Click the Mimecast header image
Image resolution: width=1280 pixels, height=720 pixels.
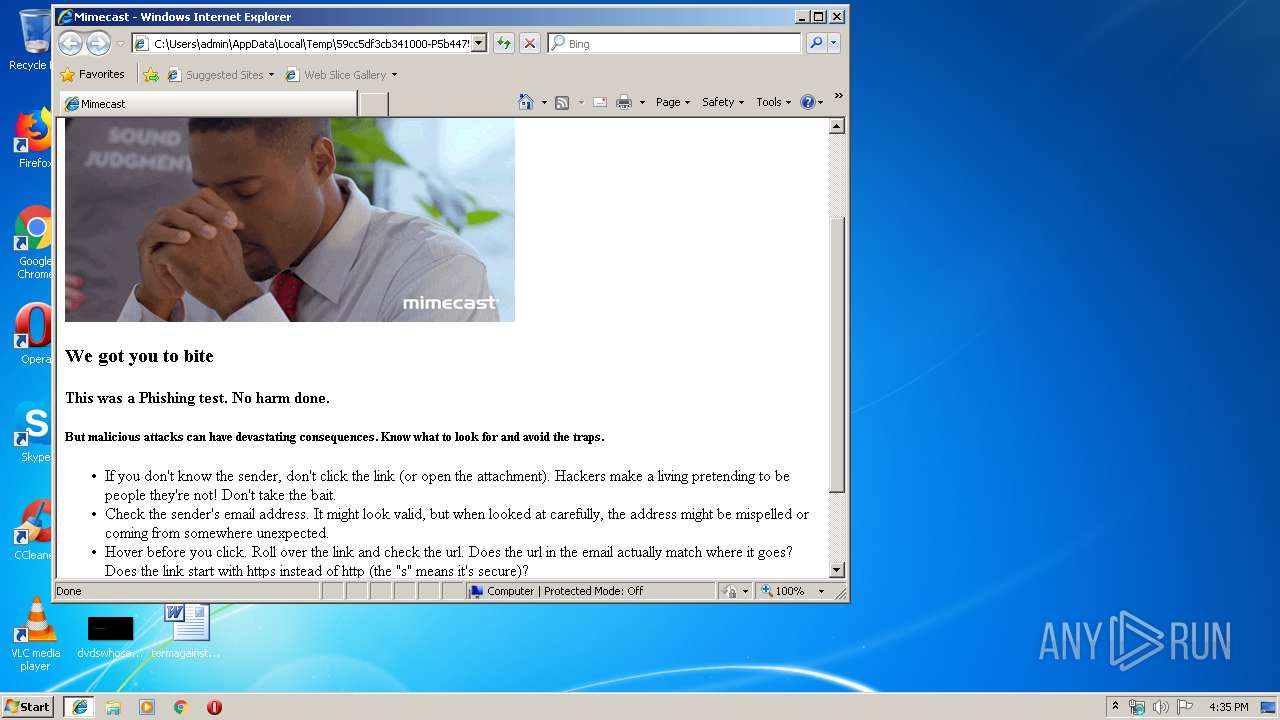[x=290, y=220]
